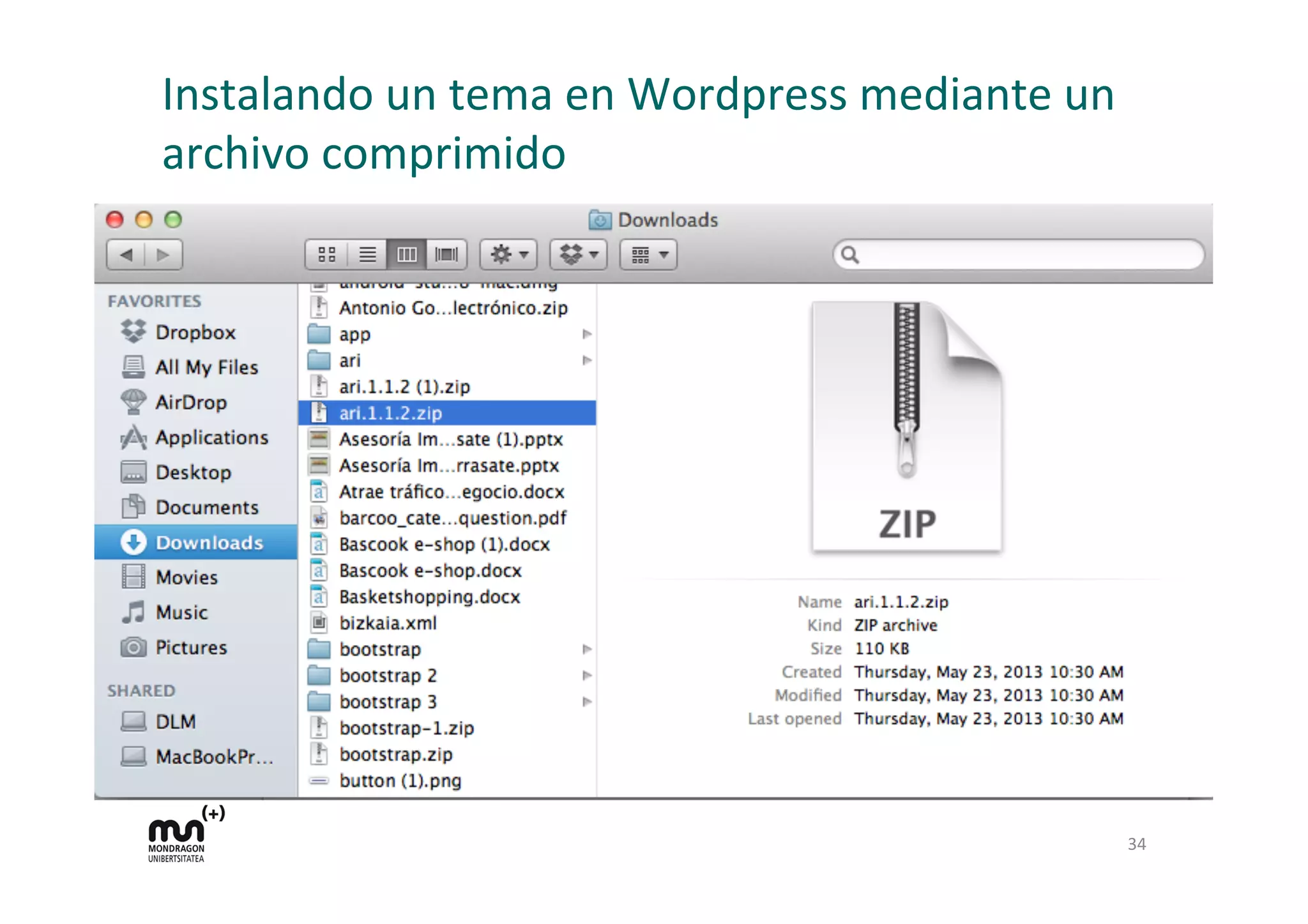Image resolution: width=1308 pixels, height=924 pixels.
Task: Click the large ZIP preview icon
Action: click(907, 427)
